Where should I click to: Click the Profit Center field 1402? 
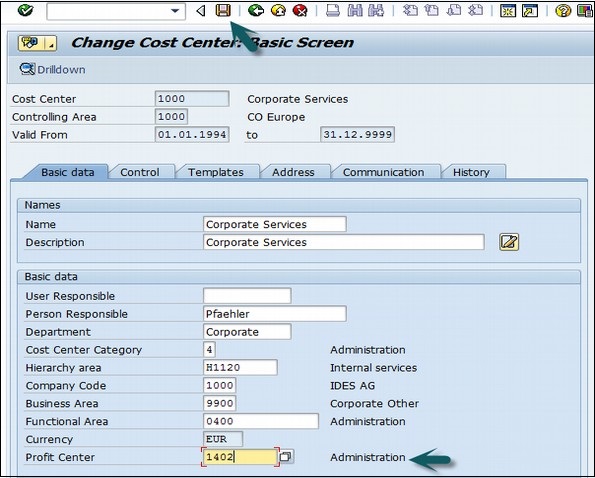[240, 457]
